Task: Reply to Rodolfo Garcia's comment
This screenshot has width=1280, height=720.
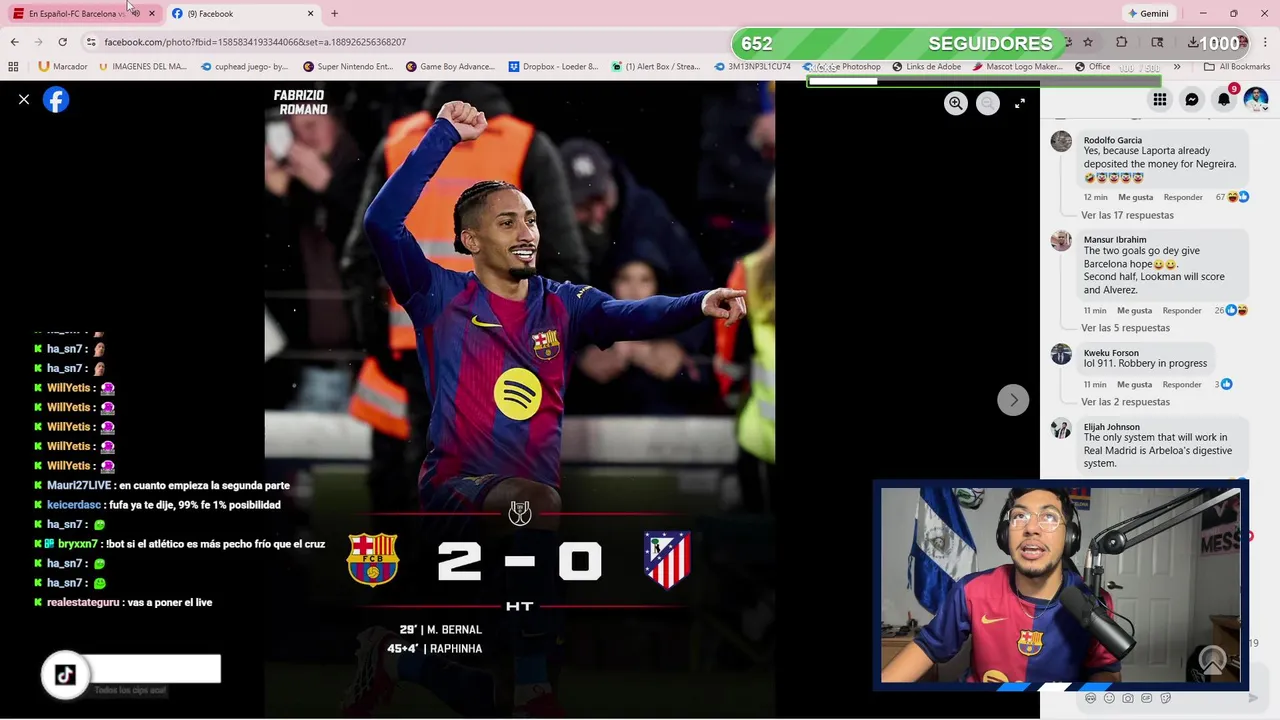Action: [1182, 197]
